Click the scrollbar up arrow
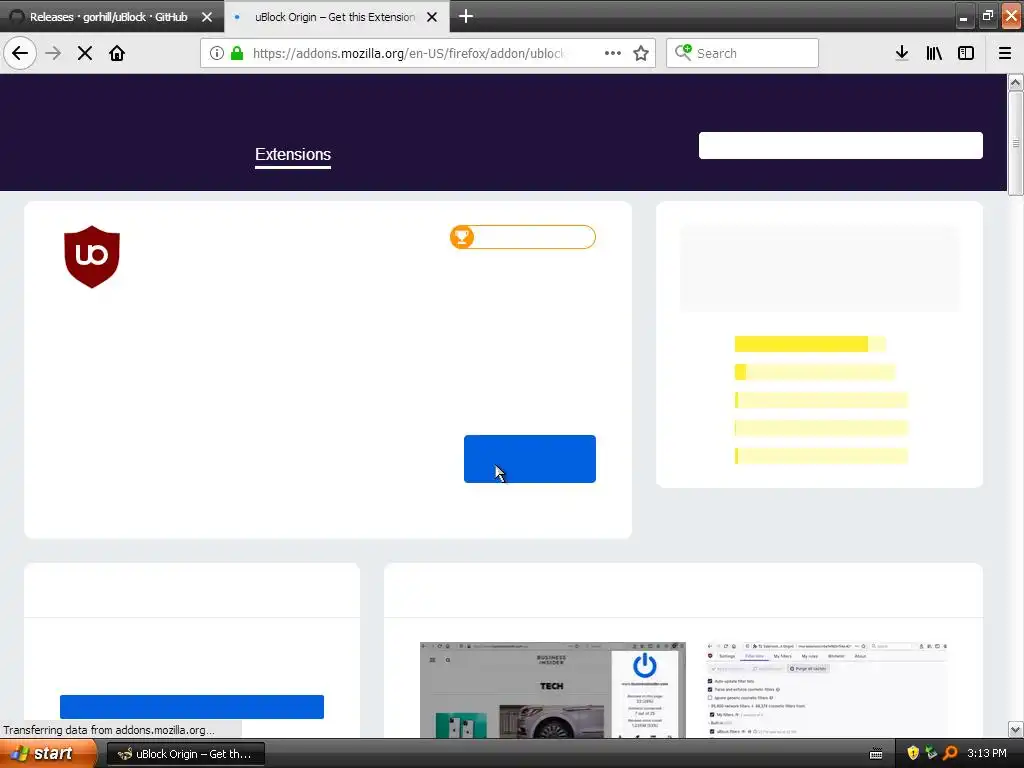Image resolution: width=1024 pixels, height=768 pixels. click(x=1015, y=82)
